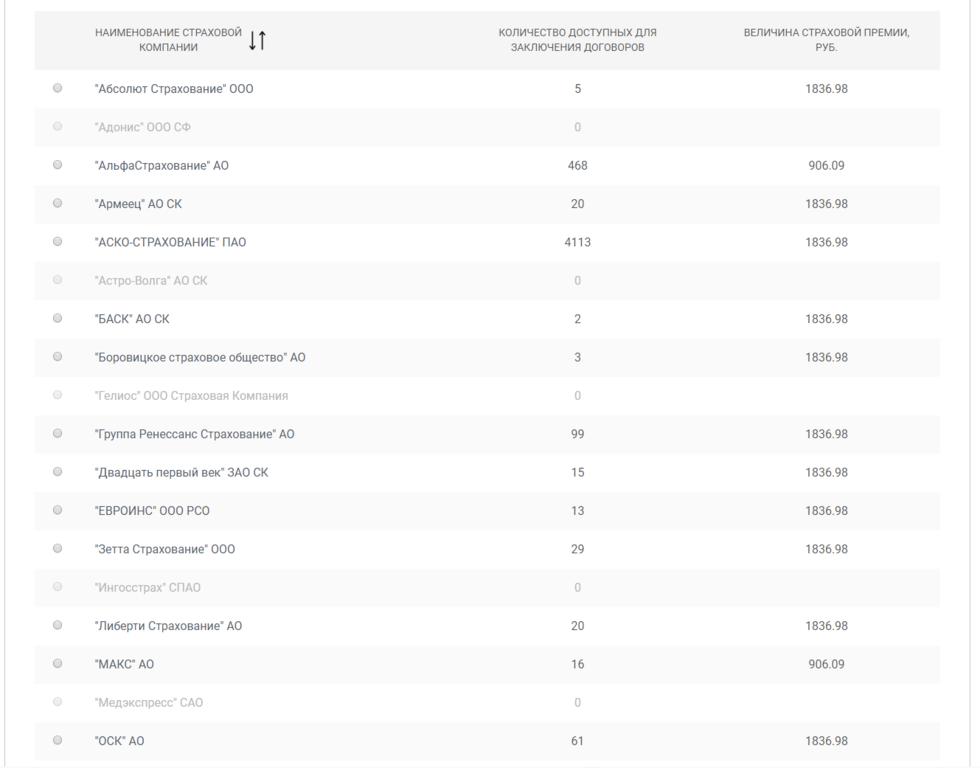This screenshot has height=768, width=980.
Task: Click the sort arrows icon beside company name header
Action: point(258,41)
